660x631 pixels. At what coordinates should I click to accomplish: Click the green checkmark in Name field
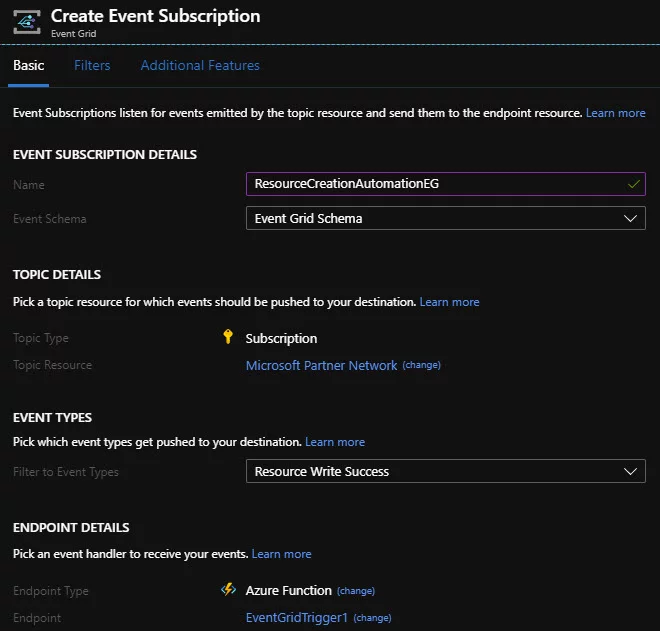[x=633, y=184]
